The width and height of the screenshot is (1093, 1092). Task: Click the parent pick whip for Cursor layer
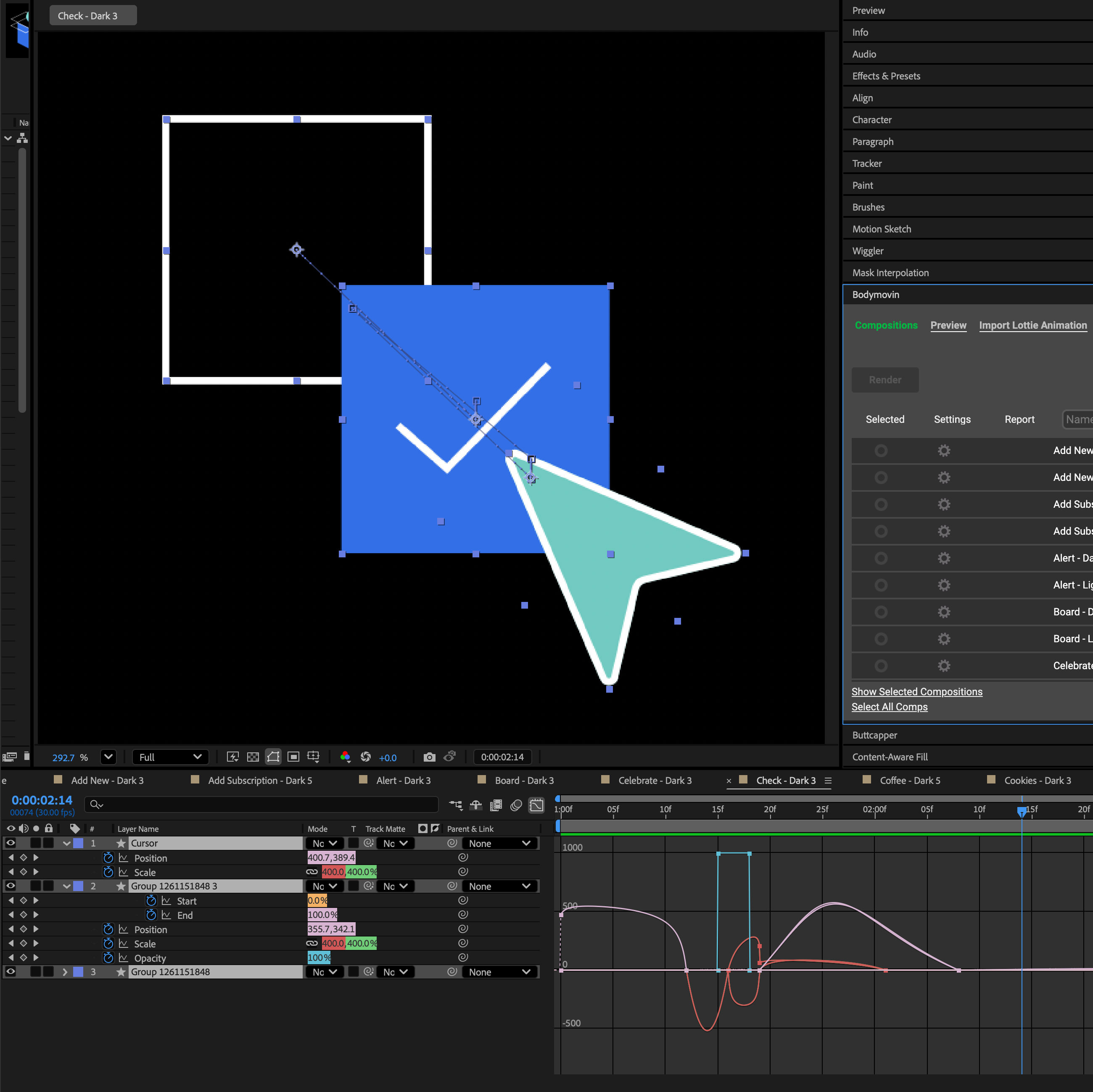[x=452, y=843]
